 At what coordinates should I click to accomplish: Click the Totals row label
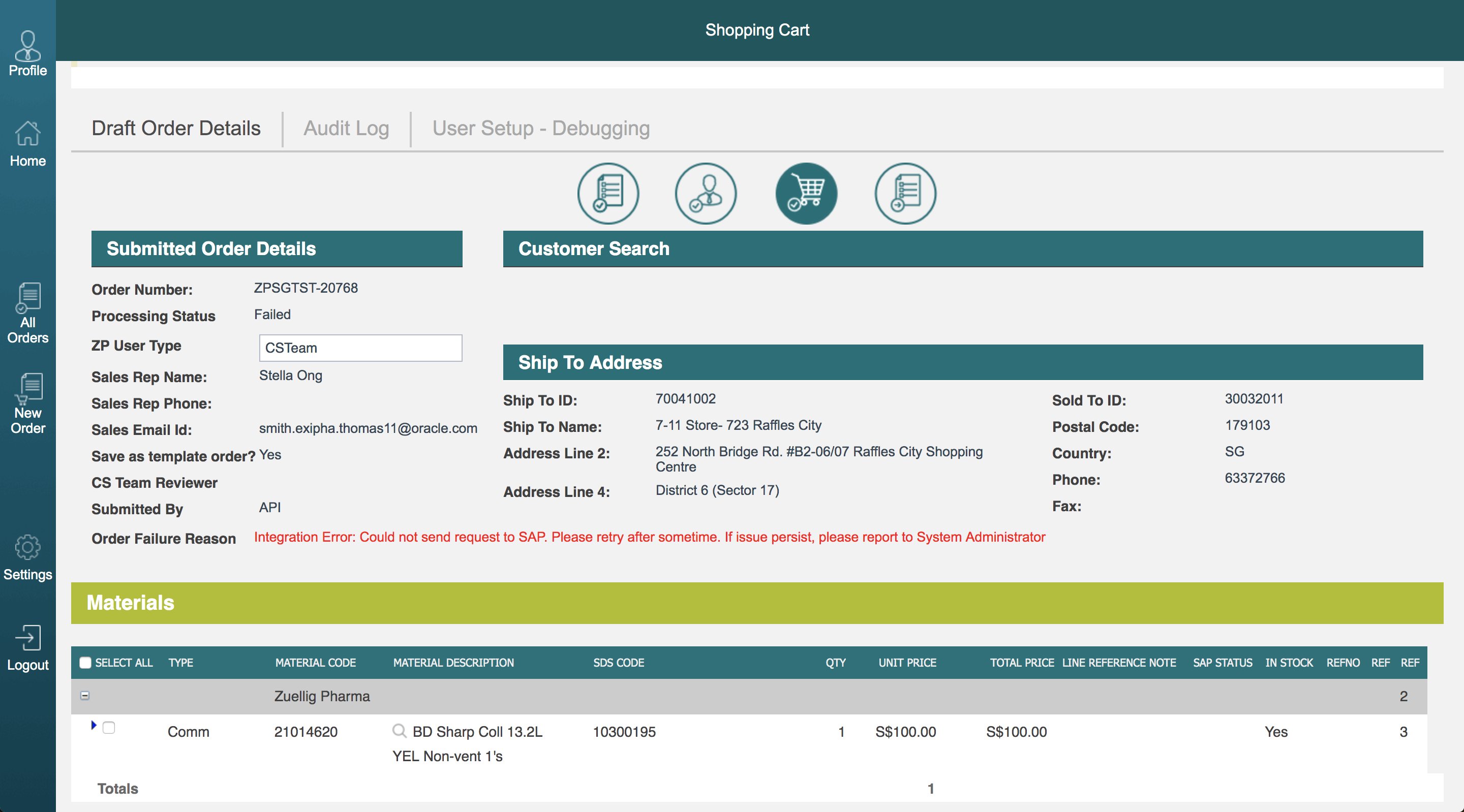tap(117, 789)
